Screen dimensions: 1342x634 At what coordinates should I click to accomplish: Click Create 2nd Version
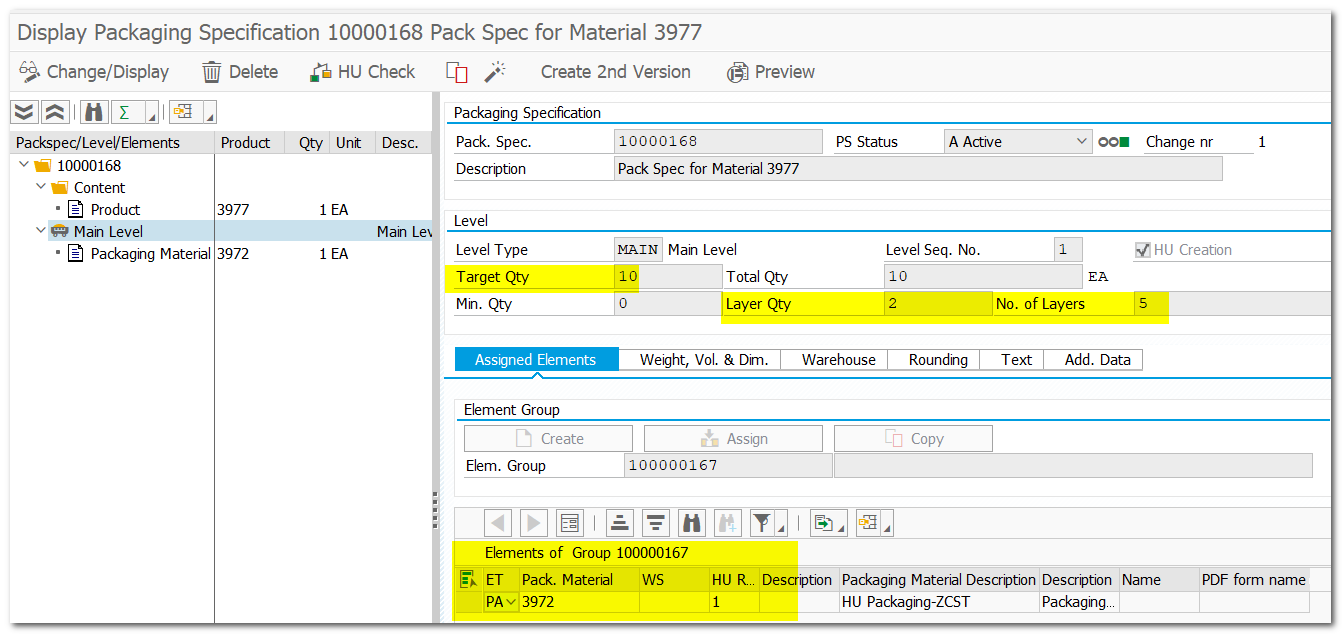tap(615, 71)
